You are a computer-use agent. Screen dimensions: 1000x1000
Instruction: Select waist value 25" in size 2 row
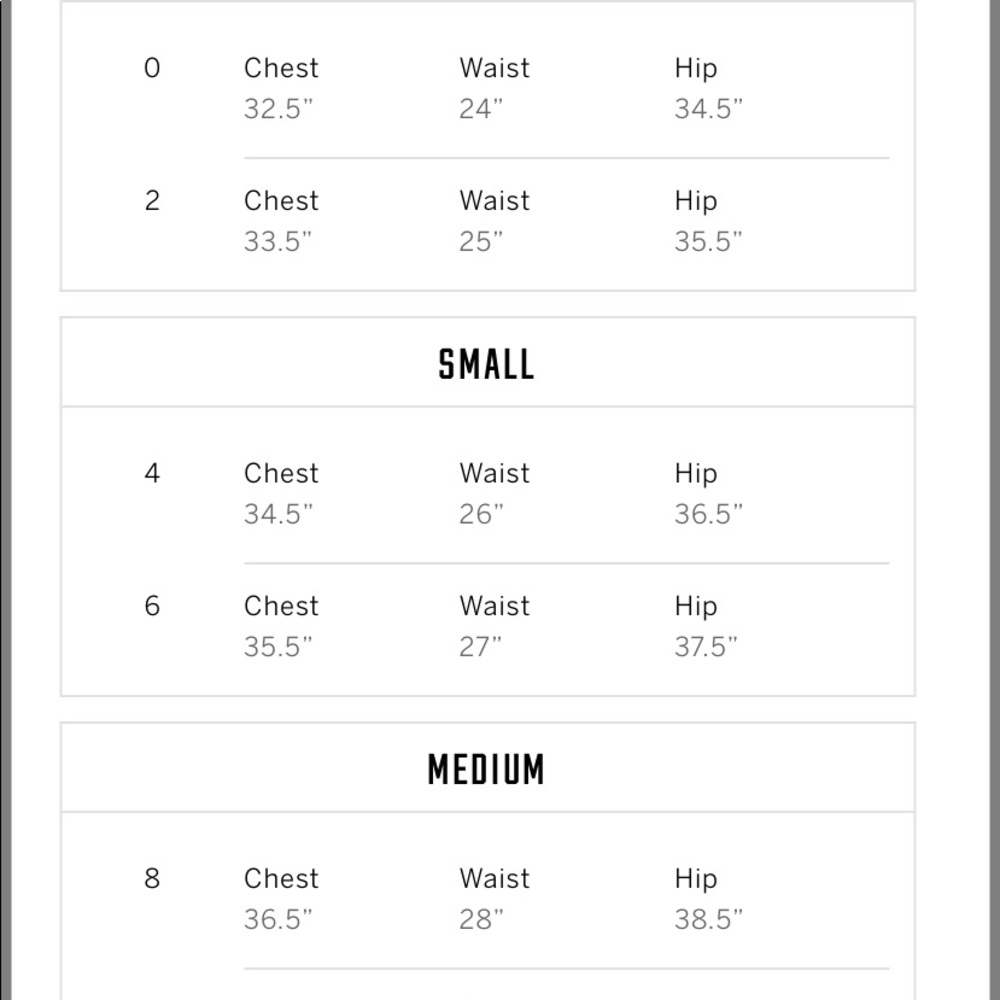481,242
